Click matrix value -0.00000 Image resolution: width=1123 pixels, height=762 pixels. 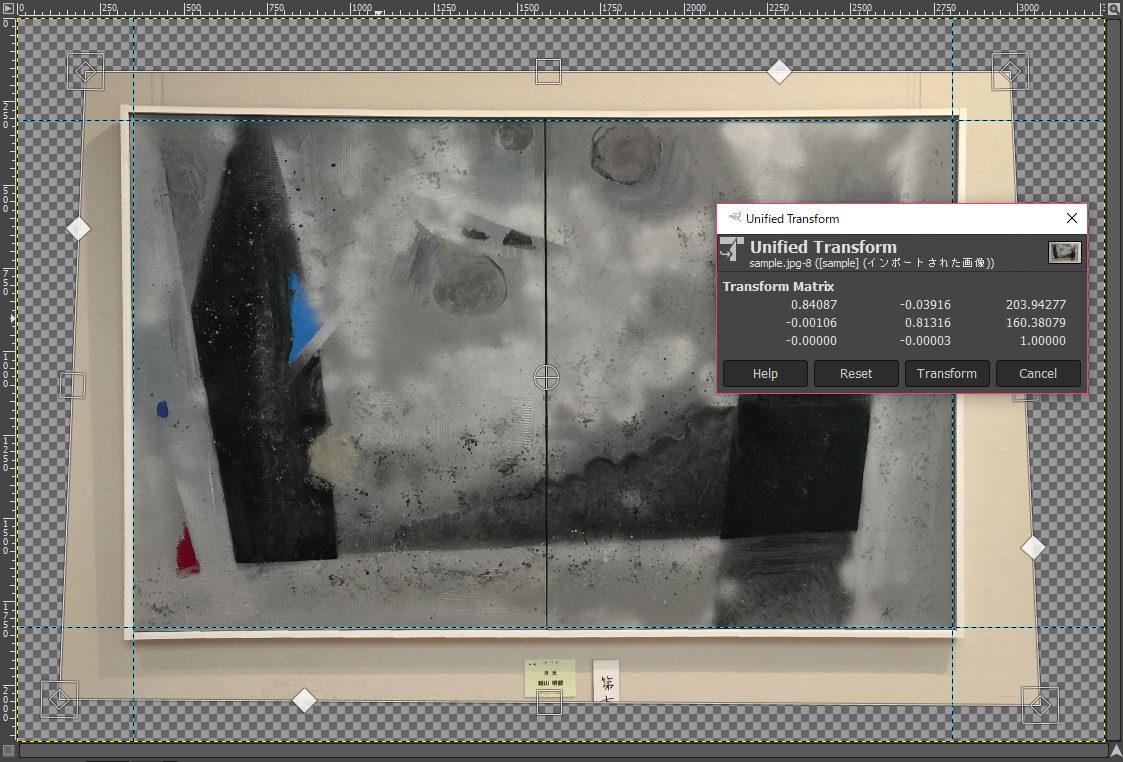pyautogui.click(x=811, y=341)
